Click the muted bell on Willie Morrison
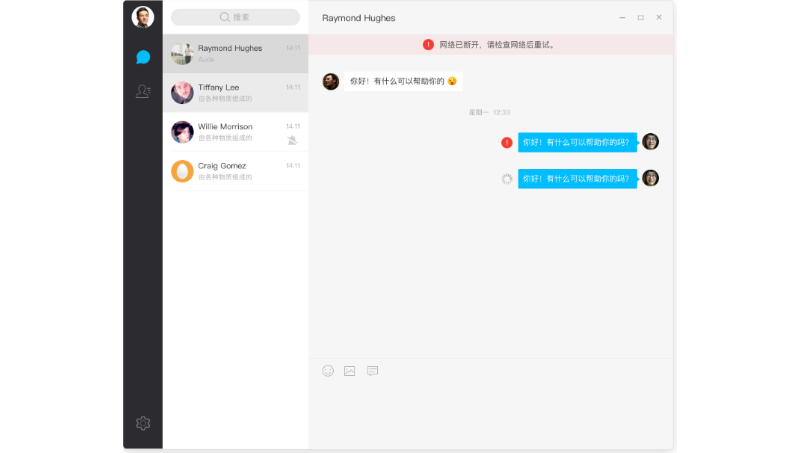The width and height of the screenshot is (800, 453). [292, 140]
